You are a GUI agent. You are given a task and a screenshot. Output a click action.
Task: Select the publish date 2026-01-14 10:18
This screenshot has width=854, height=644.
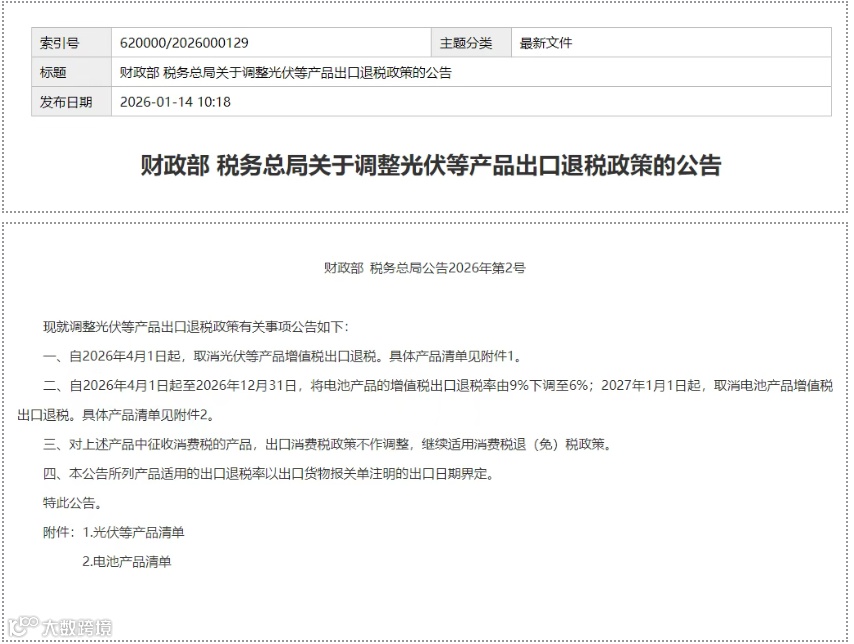[175, 102]
